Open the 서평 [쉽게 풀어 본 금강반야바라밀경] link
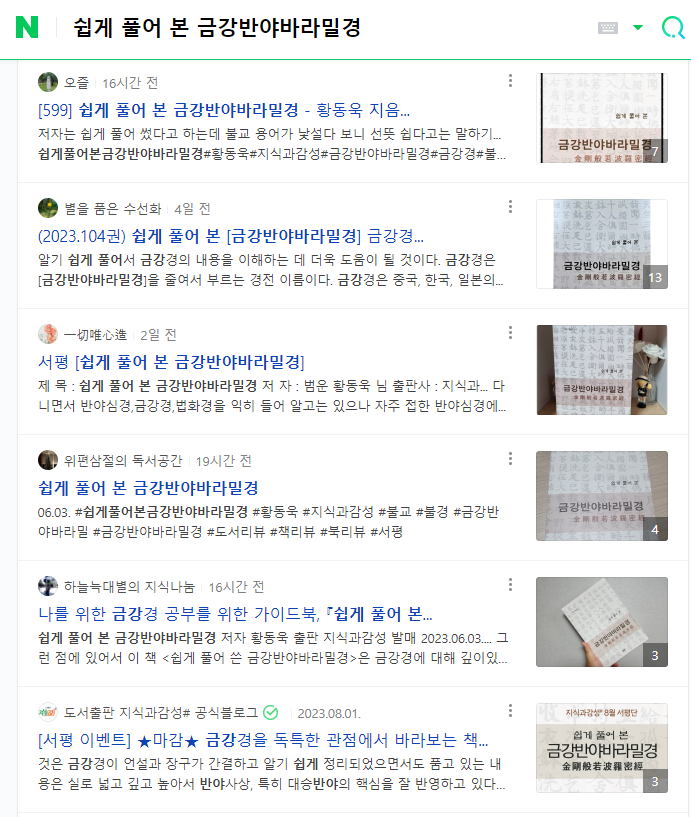The width and height of the screenshot is (691, 817). tap(171, 362)
